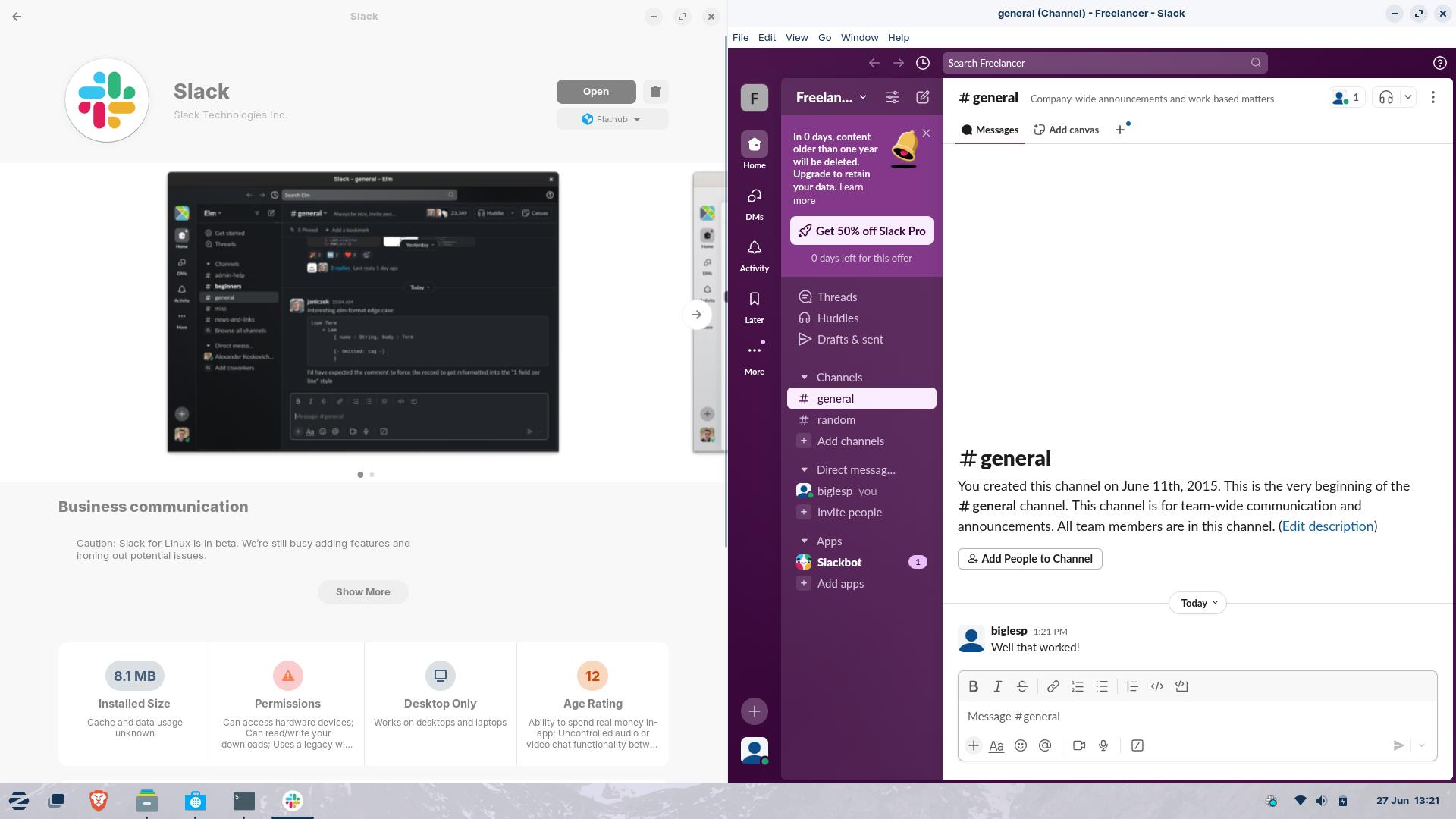
Task: View channel members count button
Action: click(1347, 97)
